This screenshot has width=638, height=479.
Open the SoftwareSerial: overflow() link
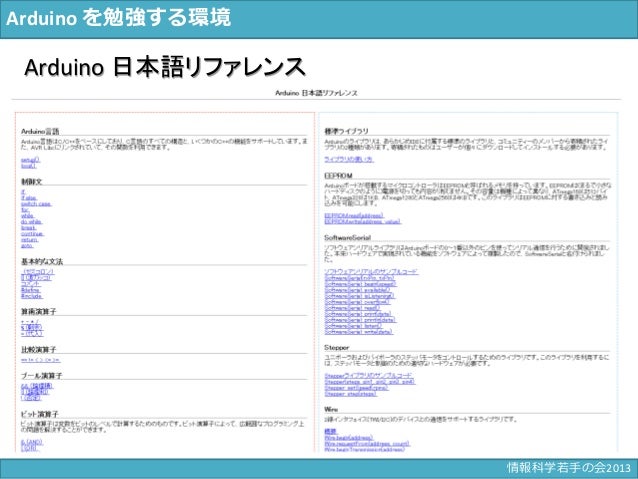357,302
